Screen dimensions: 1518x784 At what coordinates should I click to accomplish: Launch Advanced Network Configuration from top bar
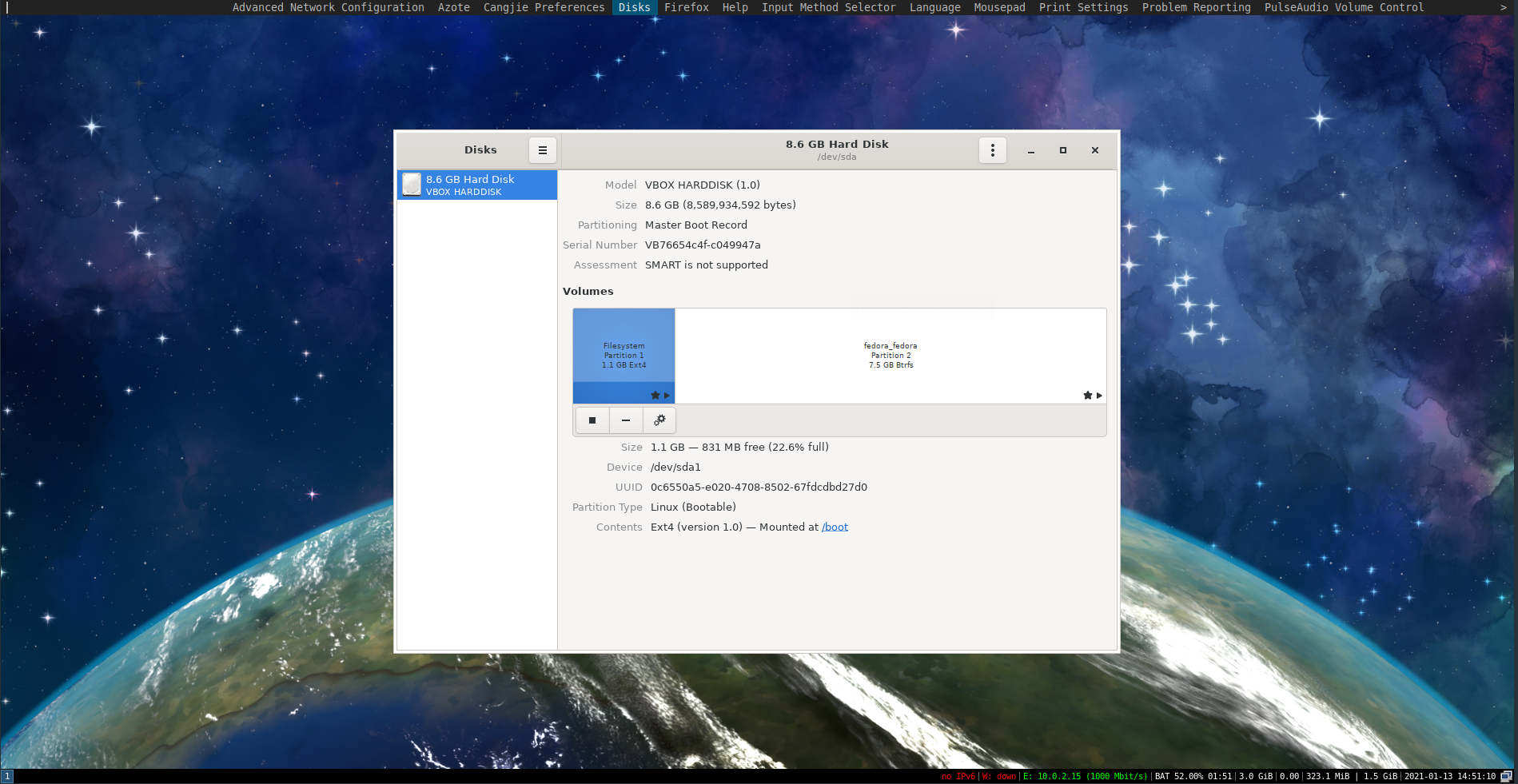pyautogui.click(x=329, y=7)
